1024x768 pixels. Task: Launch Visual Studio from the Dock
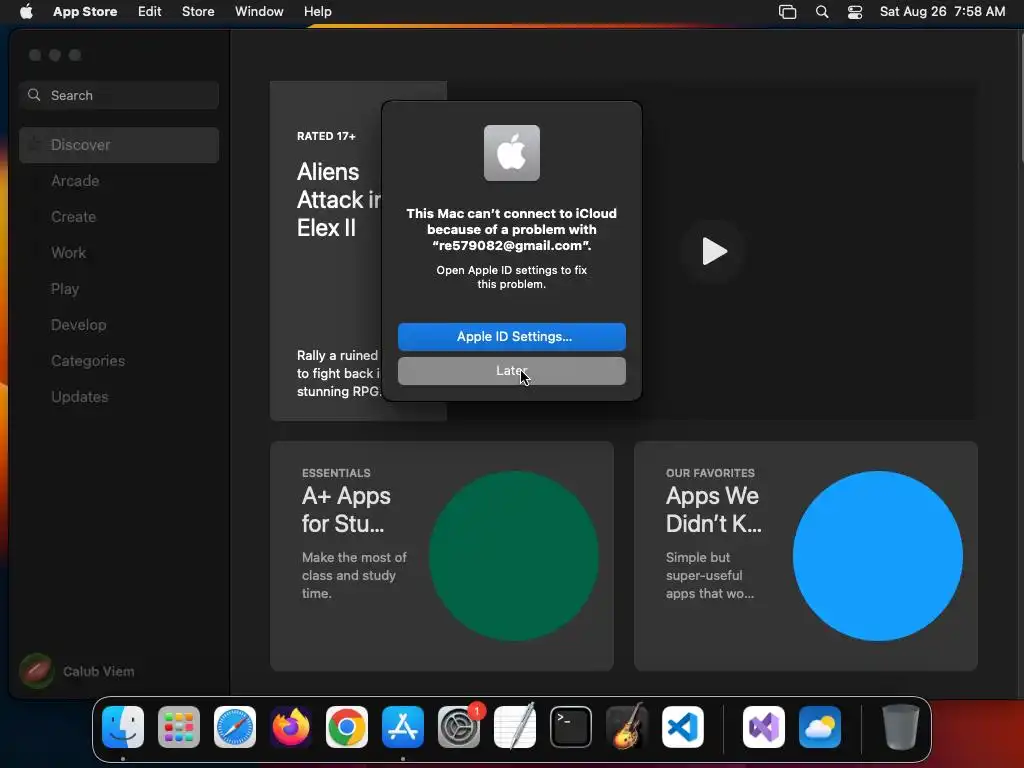point(764,727)
